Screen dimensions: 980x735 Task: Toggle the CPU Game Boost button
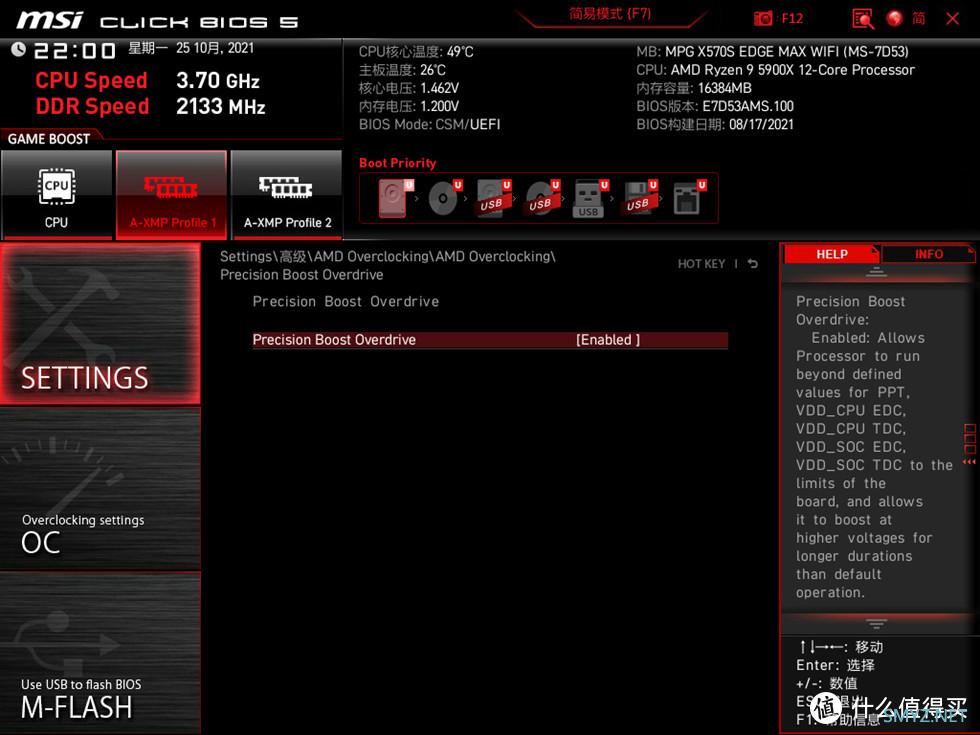(x=57, y=194)
